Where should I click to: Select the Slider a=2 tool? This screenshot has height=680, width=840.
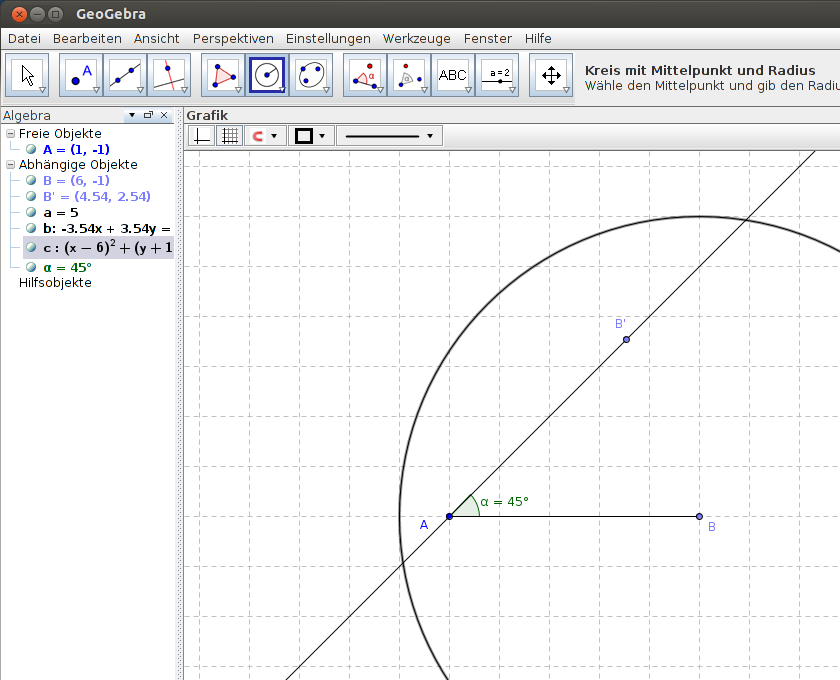click(497, 75)
